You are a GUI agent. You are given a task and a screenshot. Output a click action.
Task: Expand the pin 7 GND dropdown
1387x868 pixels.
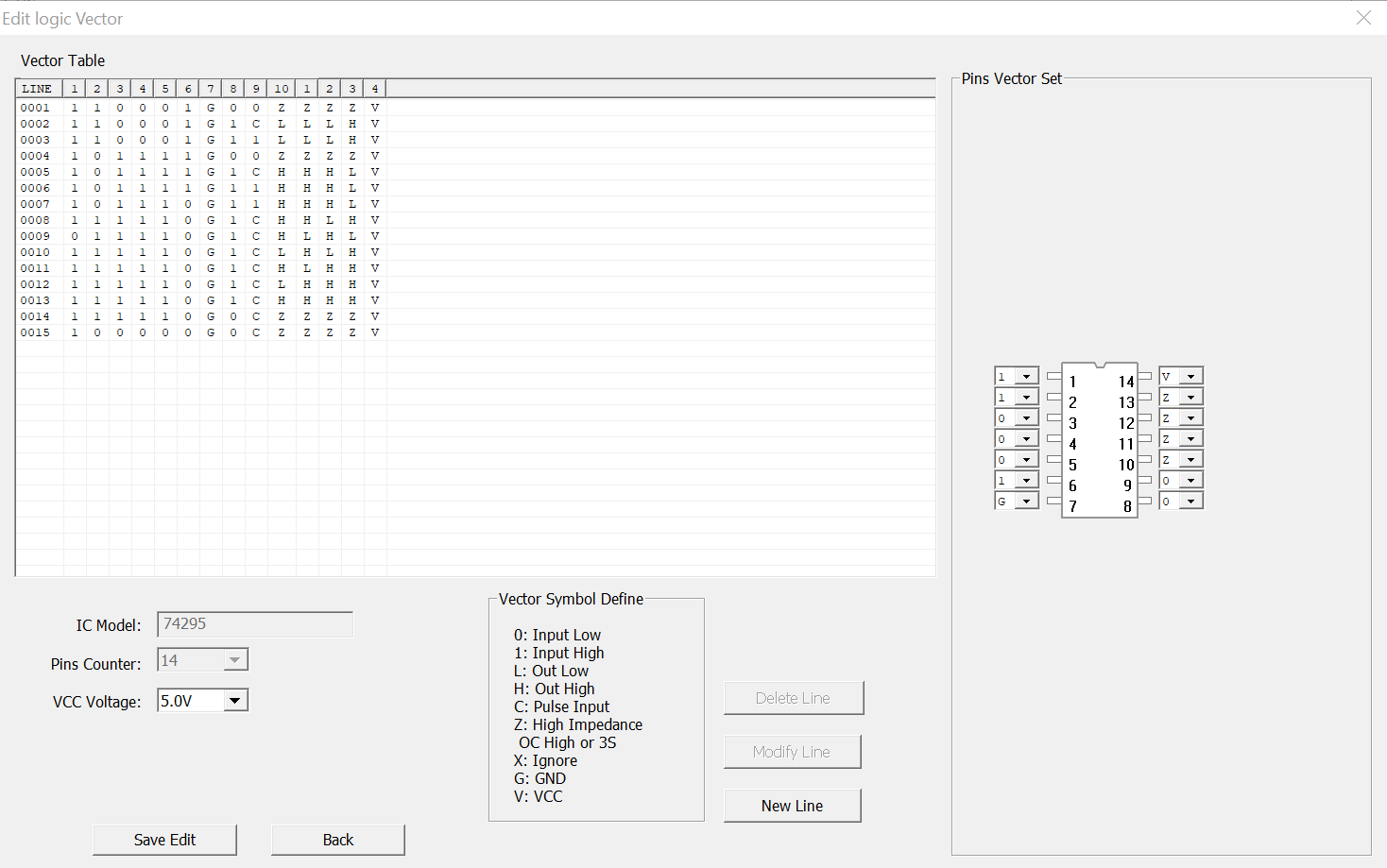1026,502
